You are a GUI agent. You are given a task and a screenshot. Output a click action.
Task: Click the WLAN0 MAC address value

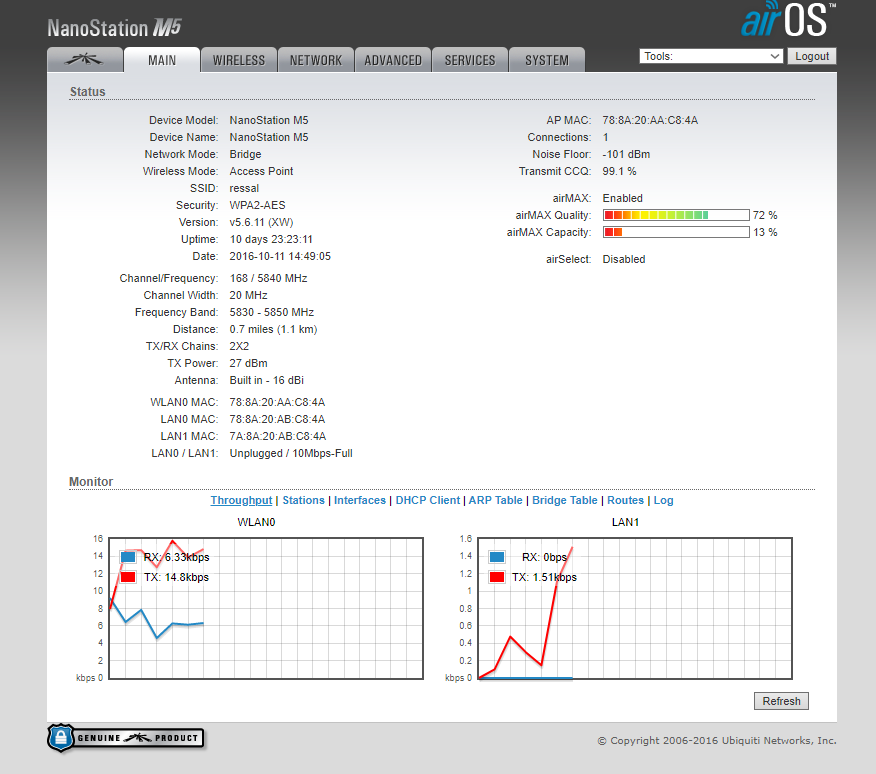(x=277, y=402)
